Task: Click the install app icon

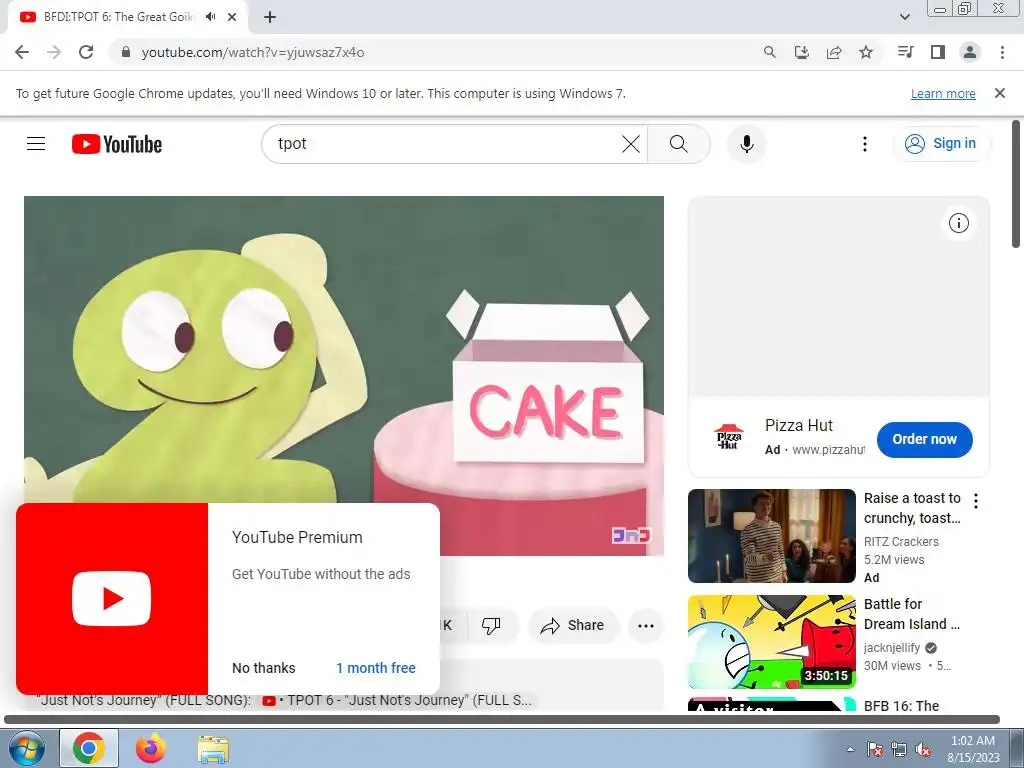Action: pos(802,52)
